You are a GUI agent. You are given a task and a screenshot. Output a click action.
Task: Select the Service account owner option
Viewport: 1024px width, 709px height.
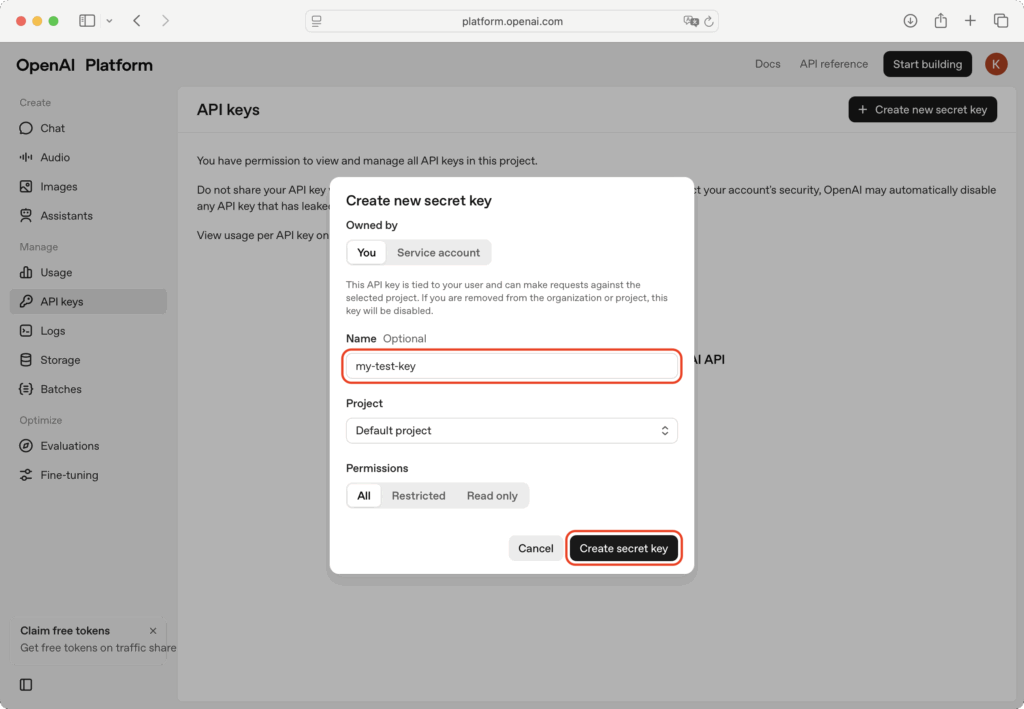coord(438,253)
